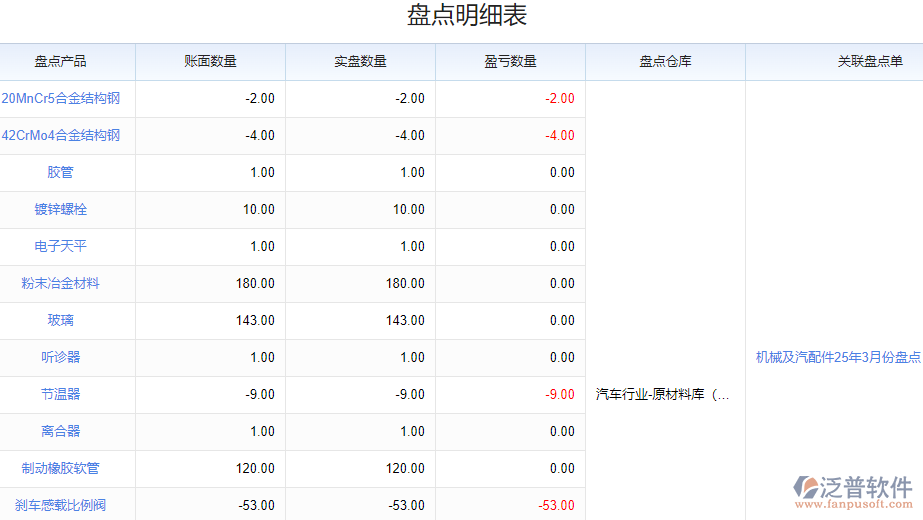The image size is (923, 520).
Task: Click the 胶管 product link
Action: click(61, 172)
